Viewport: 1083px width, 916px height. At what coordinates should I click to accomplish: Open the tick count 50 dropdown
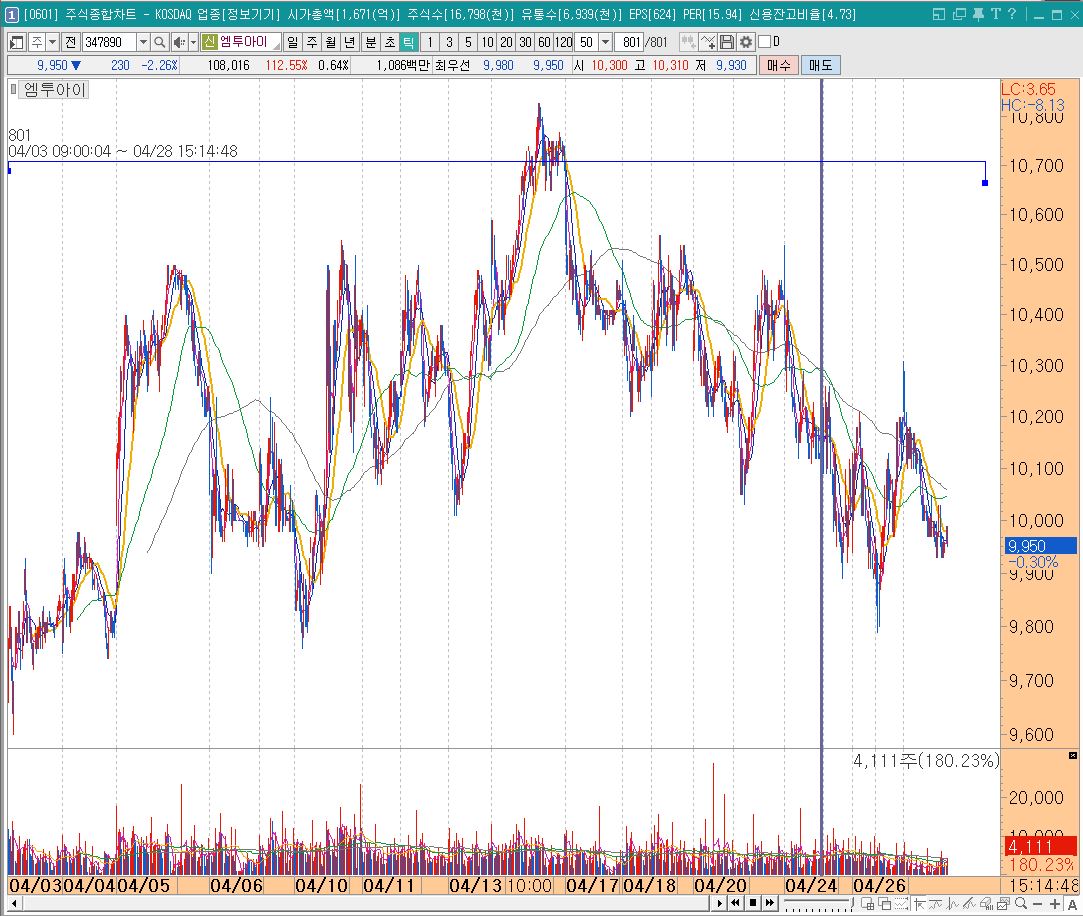pos(605,42)
